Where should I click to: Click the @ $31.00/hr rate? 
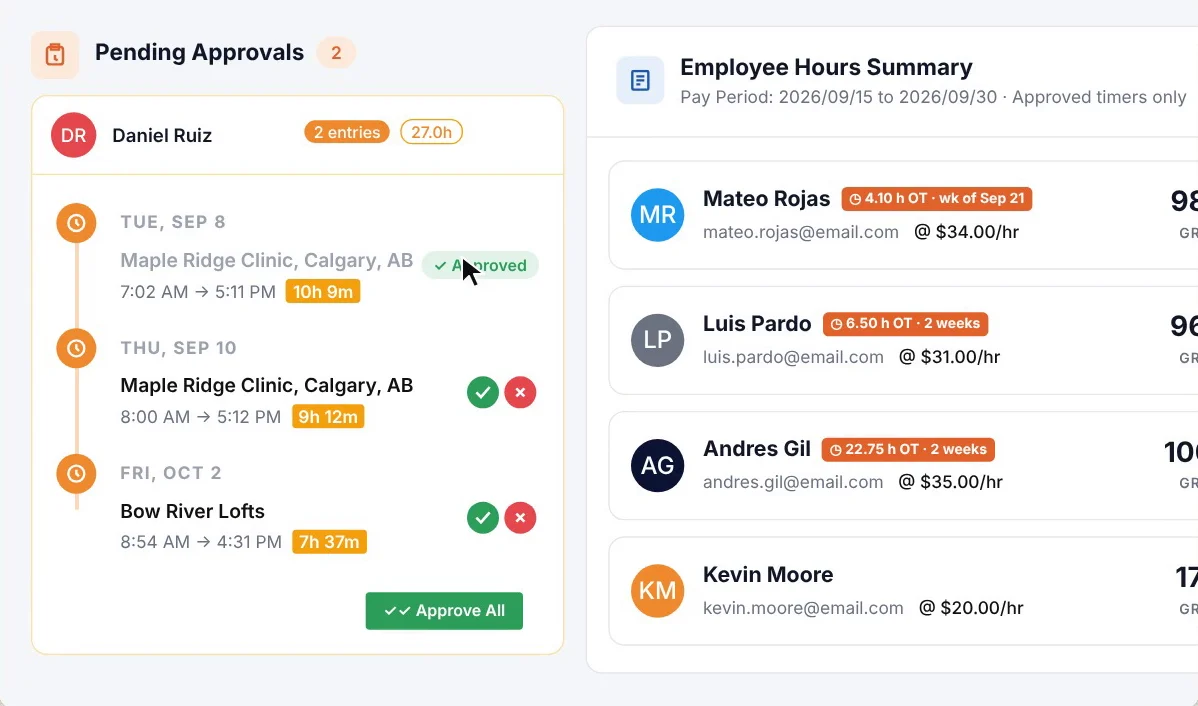pyautogui.click(x=950, y=358)
